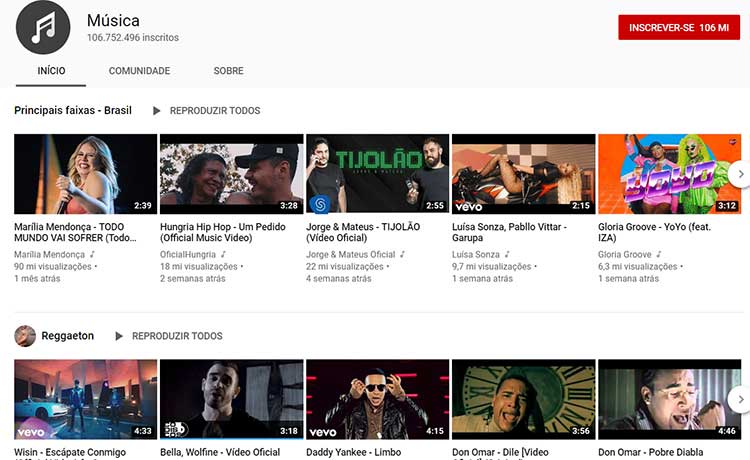The width and height of the screenshot is (750, 460).
Task: Click the 1 mês atrás text
Action: pyautogui.click(x=37, y=278)
